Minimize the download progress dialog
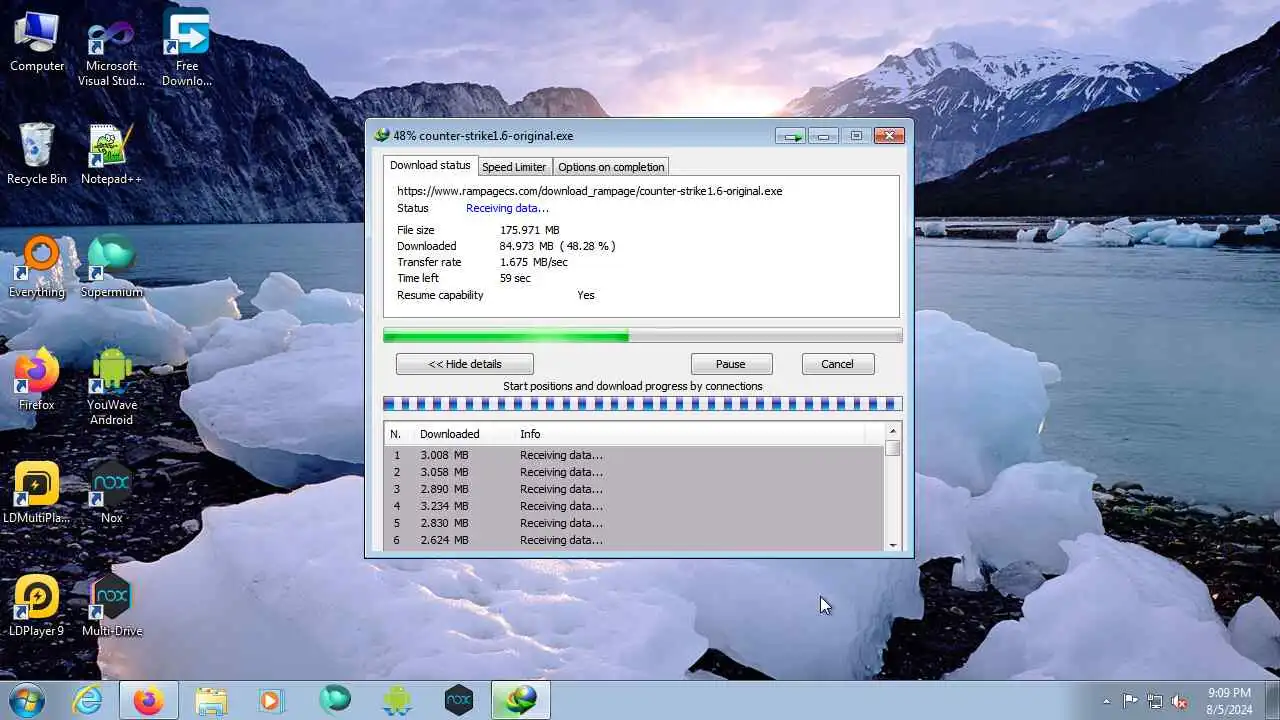Image resolution: width=1280 pixels, height=720 pixels. (824, 136)
